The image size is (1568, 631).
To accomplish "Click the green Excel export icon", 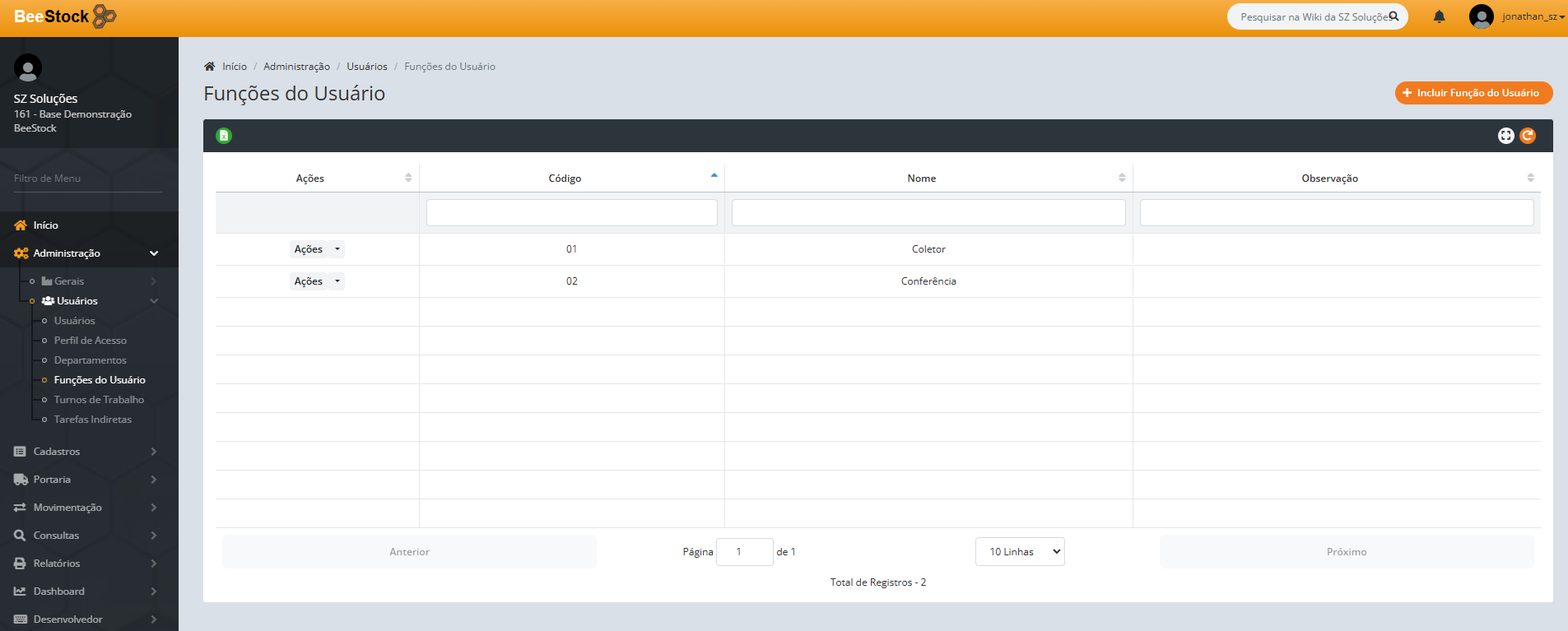I will [224, 136].
